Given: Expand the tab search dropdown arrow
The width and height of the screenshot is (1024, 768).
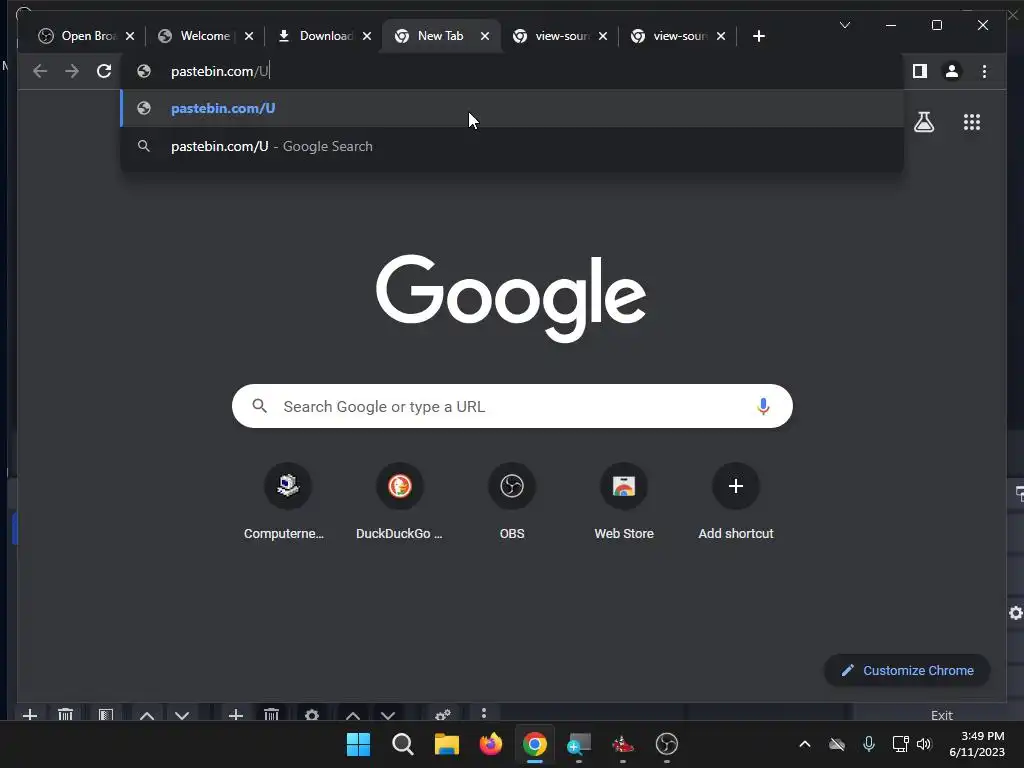Looking at the screenshot, I should [x=844, y=25].
